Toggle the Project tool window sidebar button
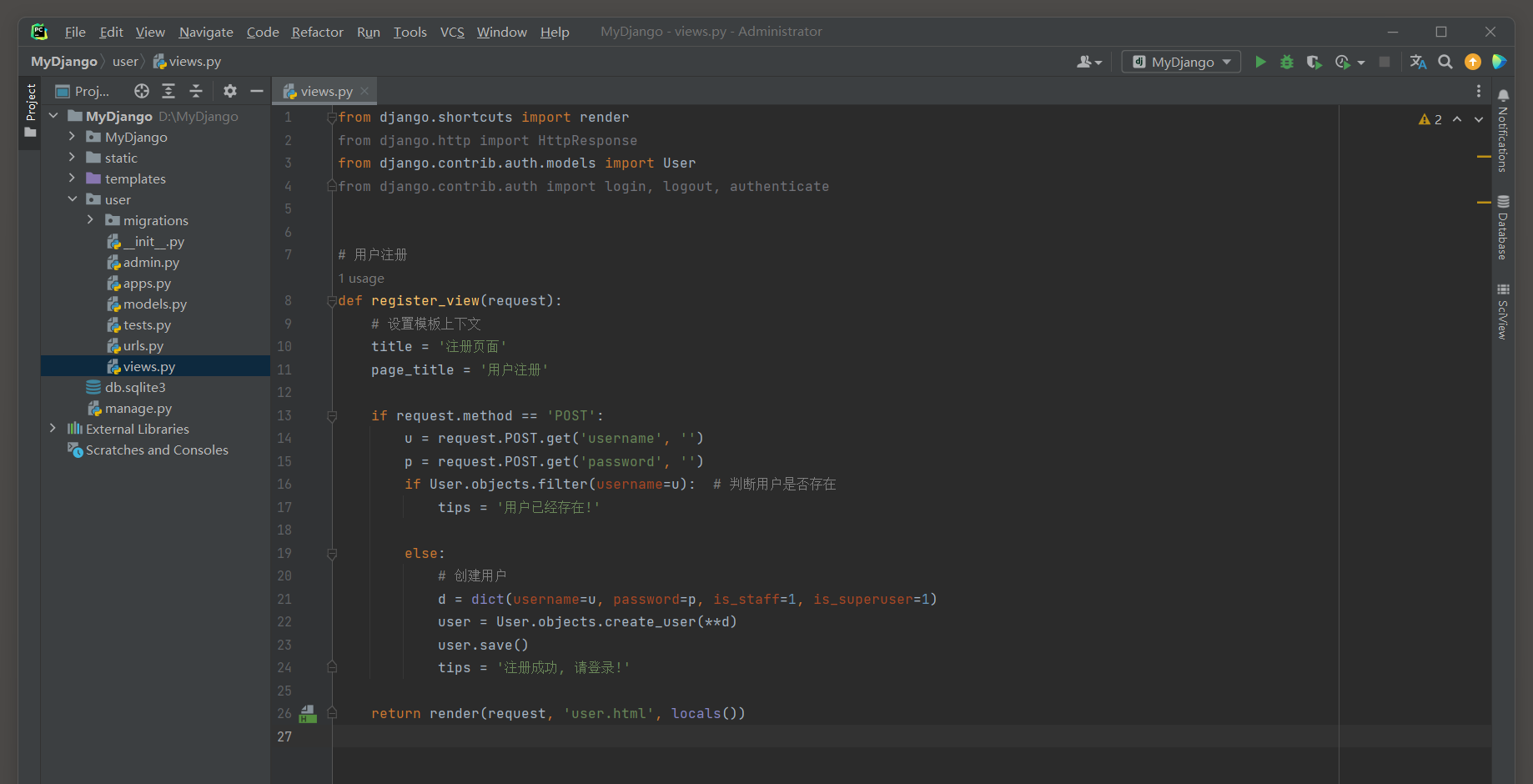 point(31,111)
